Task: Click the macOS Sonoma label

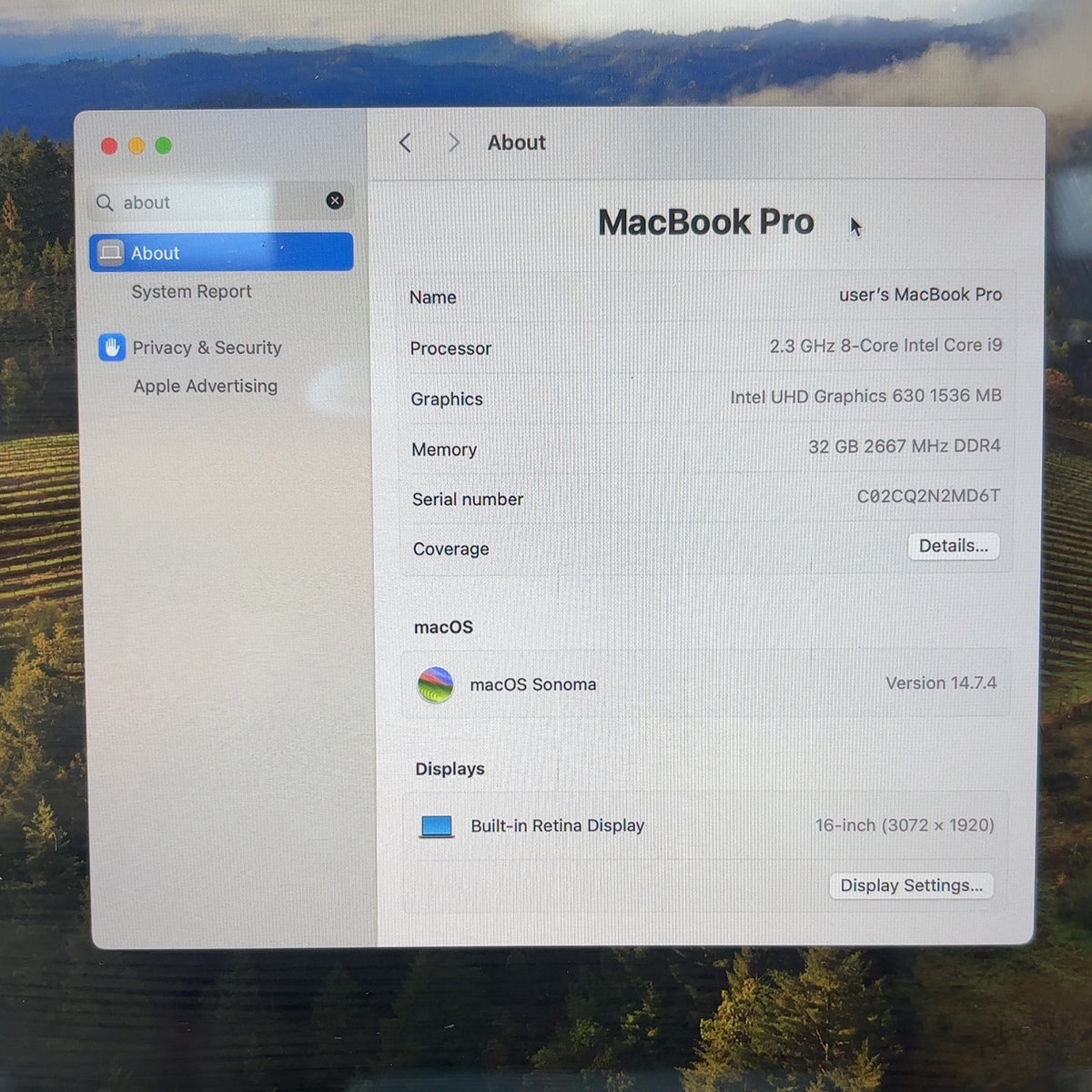Action: point(533,684)
